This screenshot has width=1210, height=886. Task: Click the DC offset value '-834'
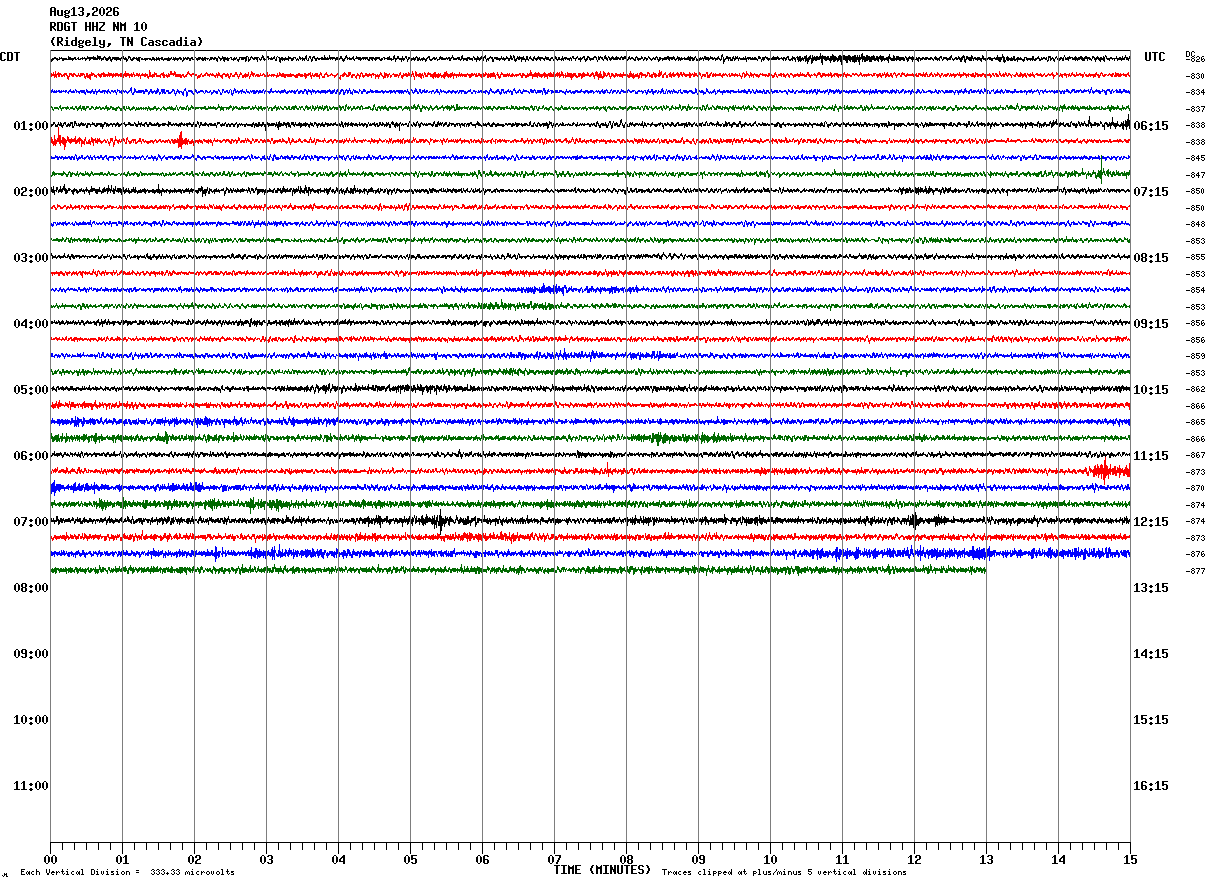(x=1196, y=92)
